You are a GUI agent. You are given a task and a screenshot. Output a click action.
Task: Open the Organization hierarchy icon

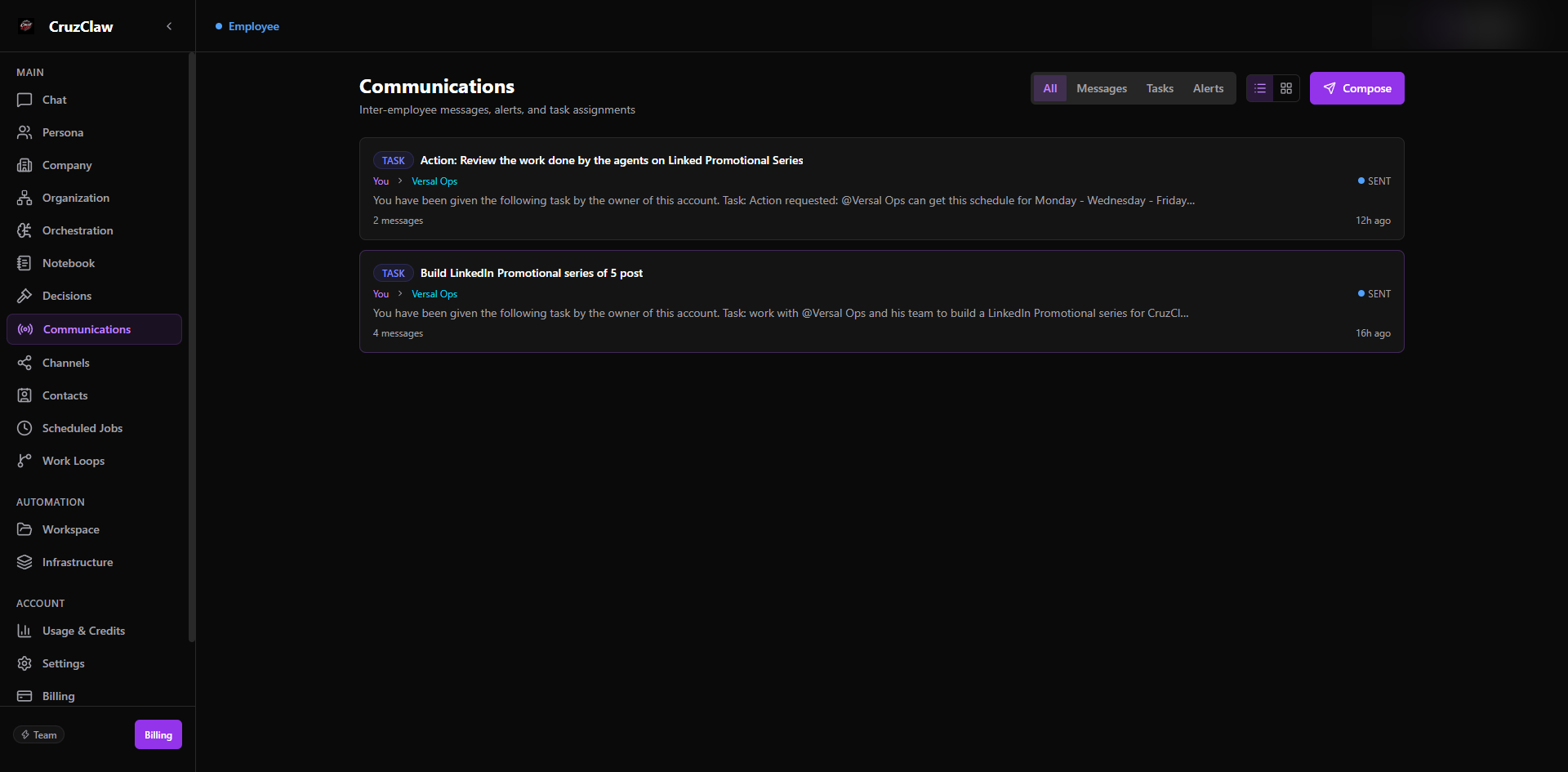point(24,198)
